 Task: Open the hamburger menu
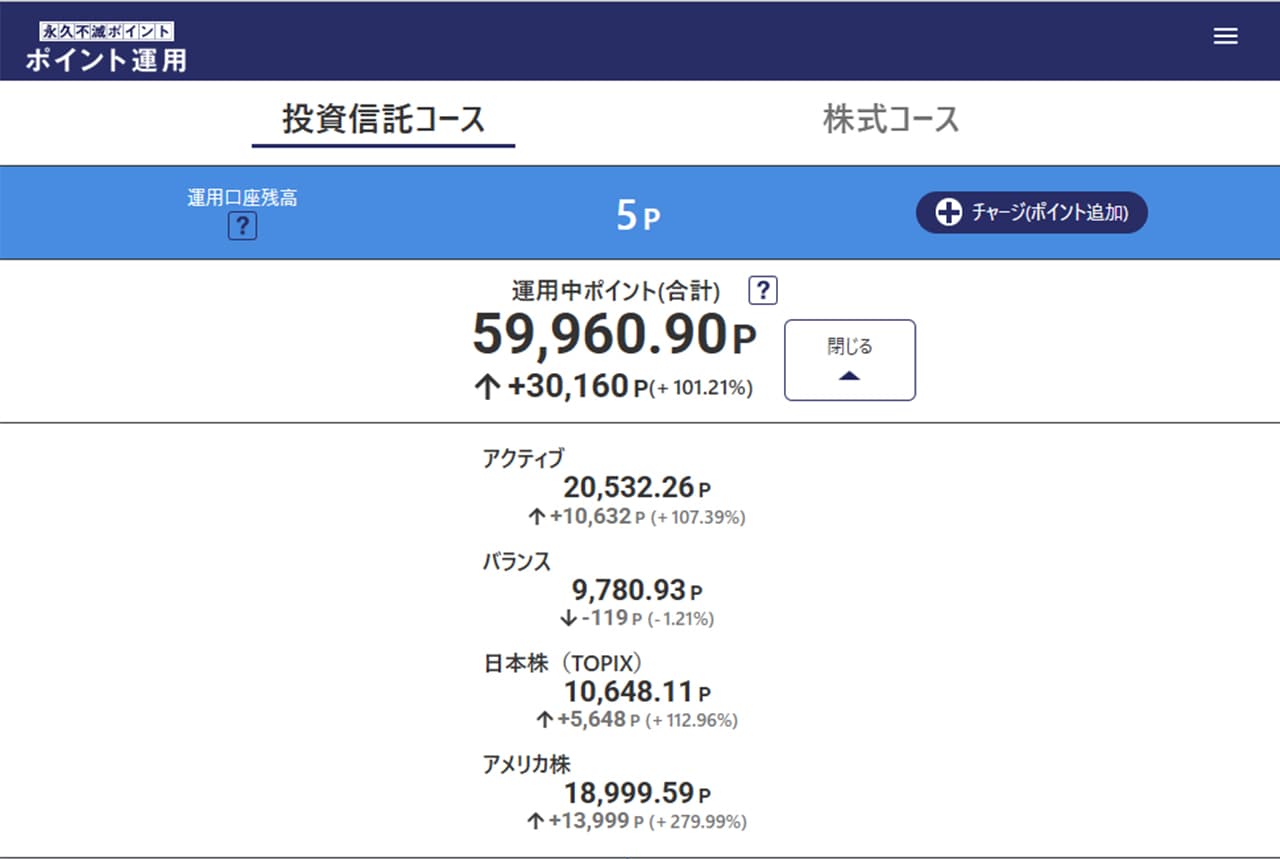coord(1225,36)
